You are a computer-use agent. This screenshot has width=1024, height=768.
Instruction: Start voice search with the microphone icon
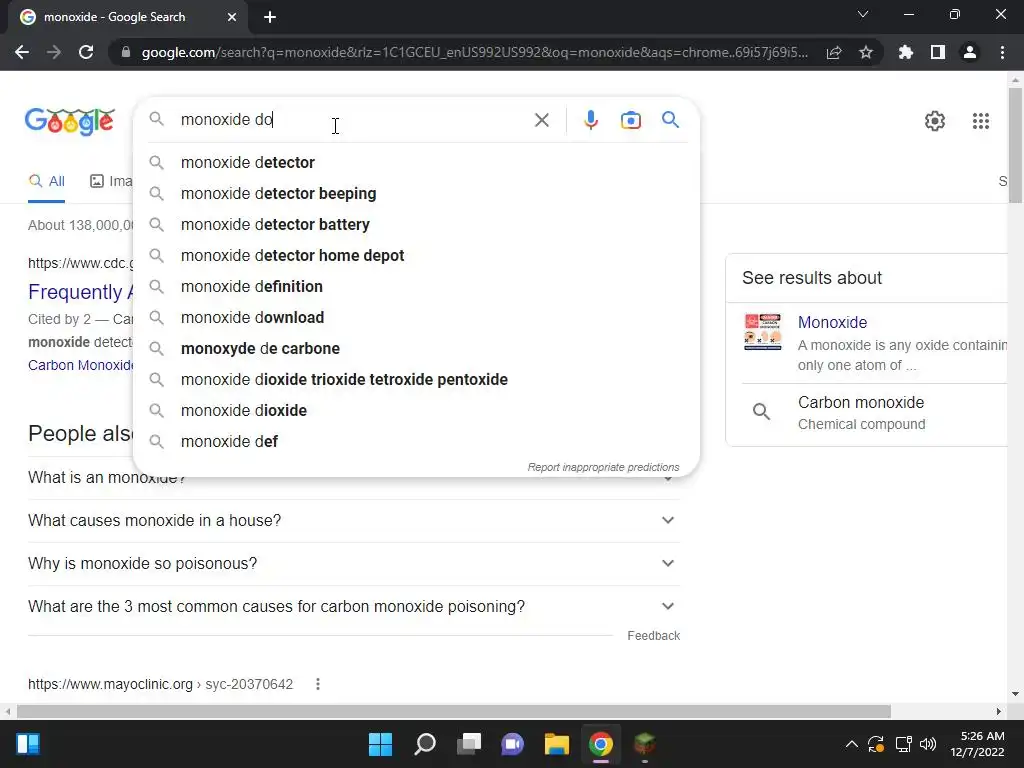click(x=591, y=120)
